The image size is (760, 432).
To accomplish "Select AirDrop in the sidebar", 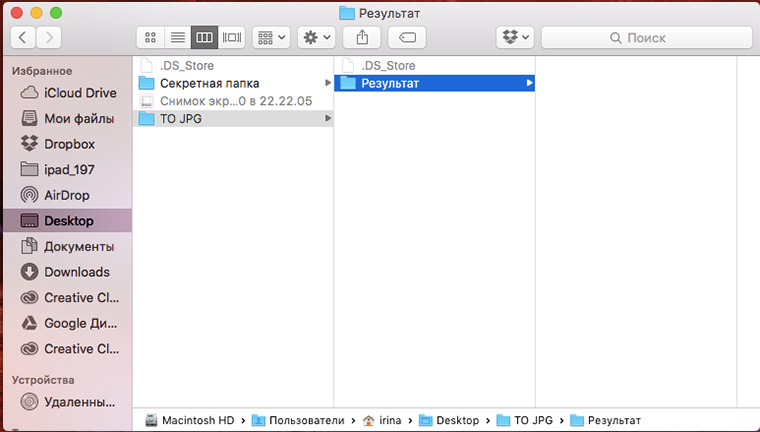I will point(67,195).
